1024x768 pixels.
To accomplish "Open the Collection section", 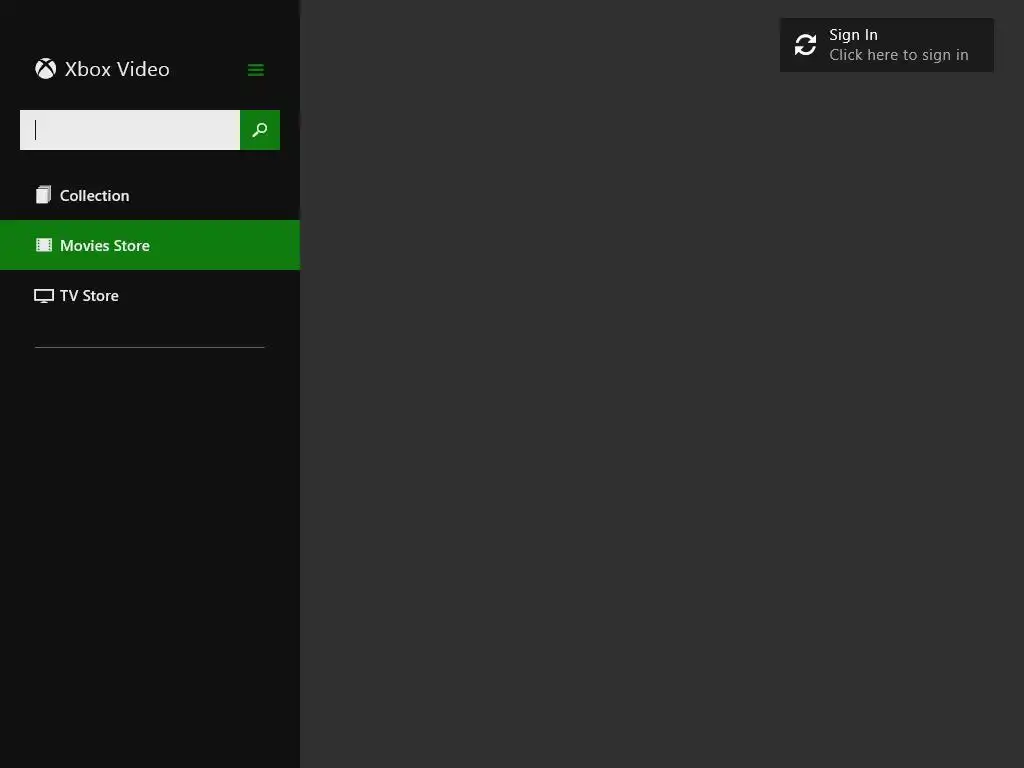I will point(150,195).
